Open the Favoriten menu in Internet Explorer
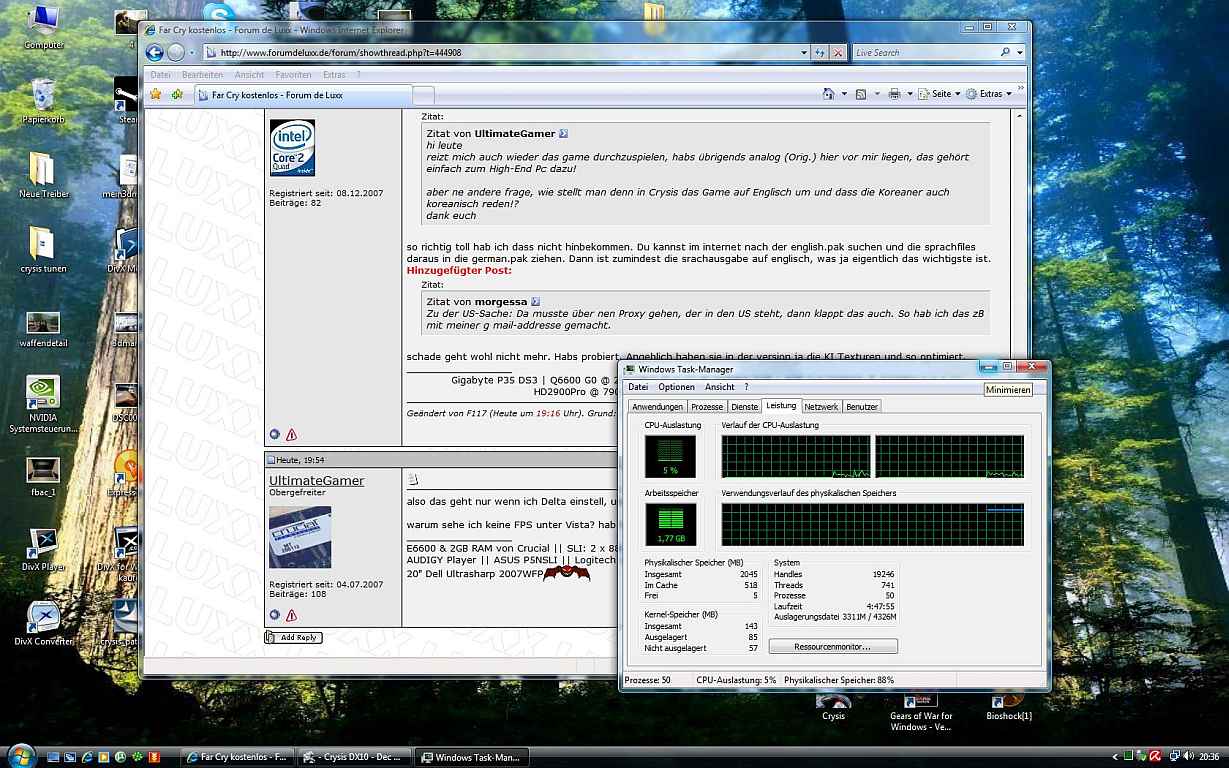The height and width of the screenshot is (768, 1229). click(293, 75)
